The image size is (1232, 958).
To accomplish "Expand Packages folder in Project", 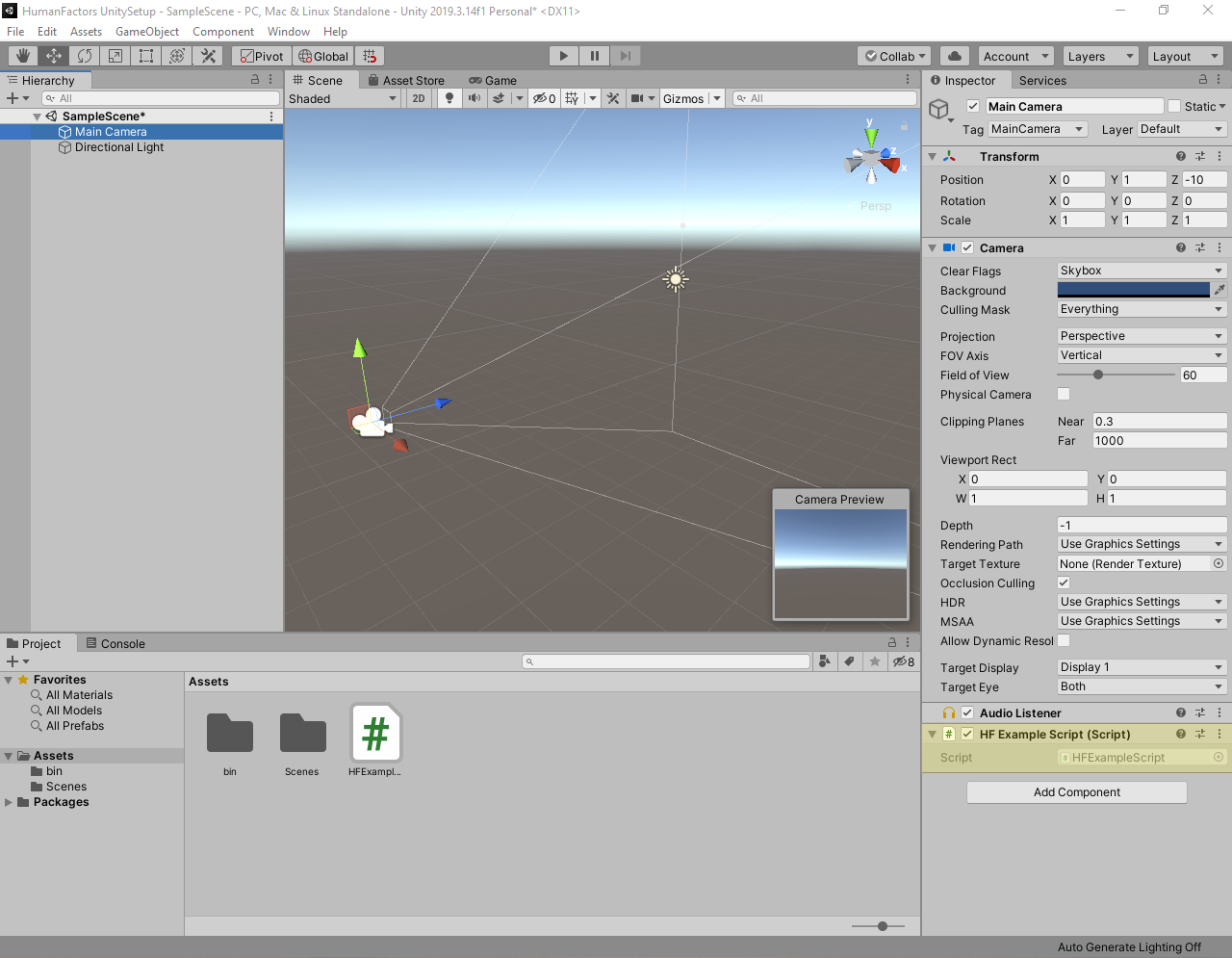I will tap(9, 802).
